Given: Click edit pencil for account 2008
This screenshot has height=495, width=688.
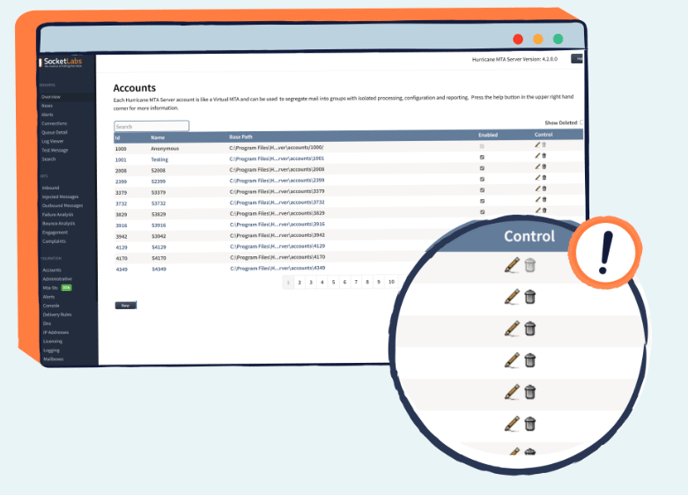Looking at the screenshot, I should [x=537, y=167].
